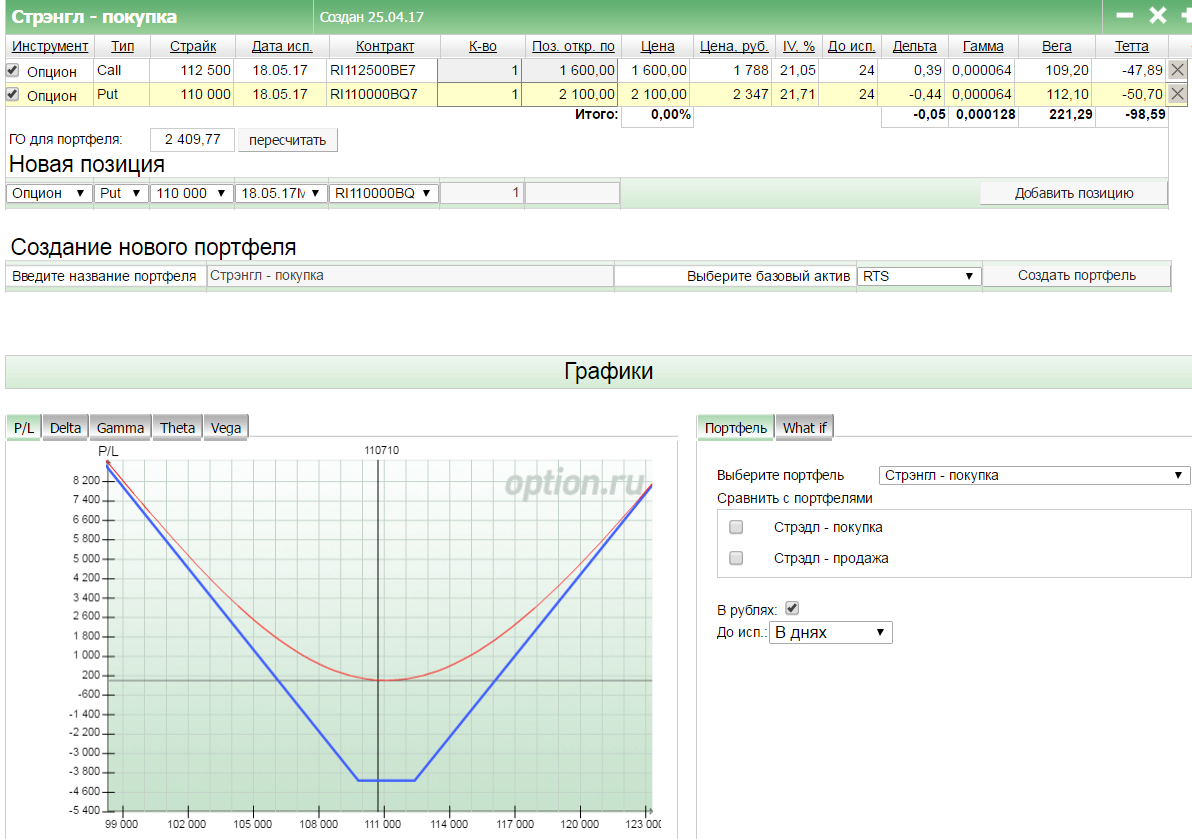The width and height of the screenshot is (1192, 839).
Task: Uncheck the Put option row checkbox
Action: click(13, 94)
